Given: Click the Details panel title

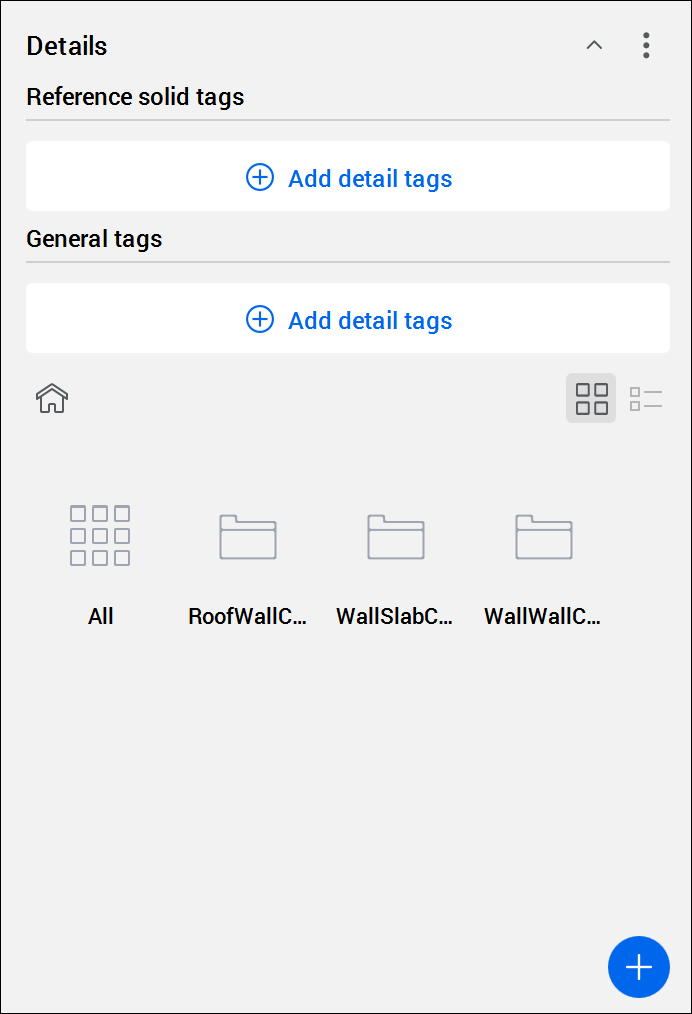Looking at the screenshot, I should click(x=67, y=46).
